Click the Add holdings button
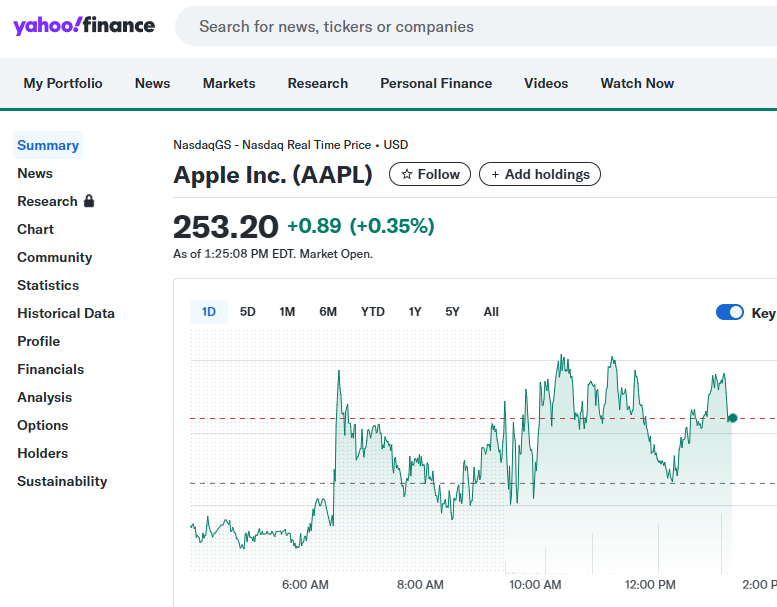The image size is (777, 607). (540, 174)
